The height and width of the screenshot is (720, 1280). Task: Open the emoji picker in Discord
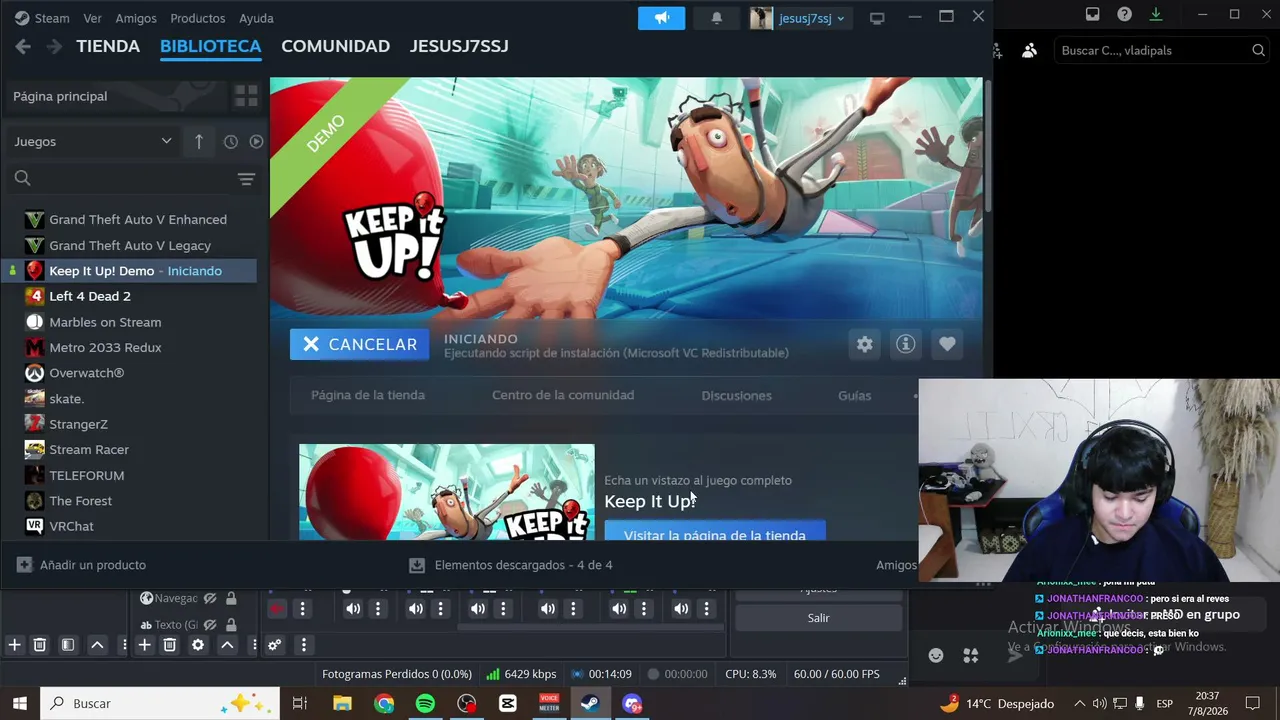click(936, 655)
